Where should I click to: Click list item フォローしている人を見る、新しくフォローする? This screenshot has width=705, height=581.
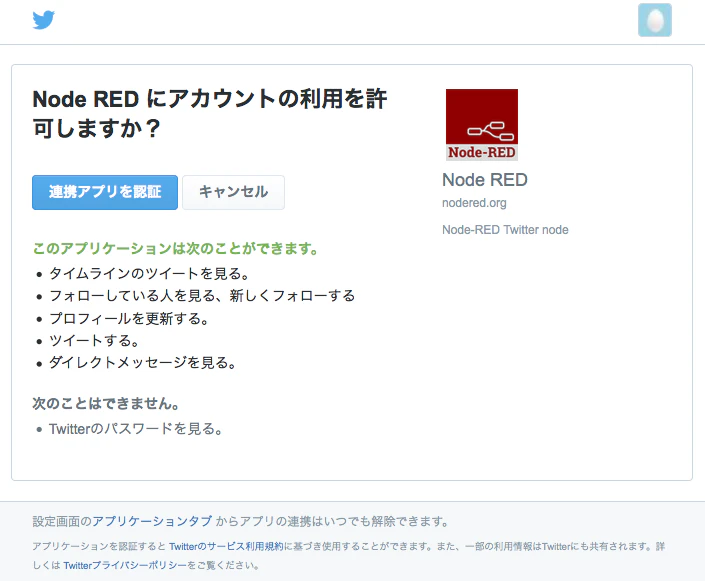(202, 296)
